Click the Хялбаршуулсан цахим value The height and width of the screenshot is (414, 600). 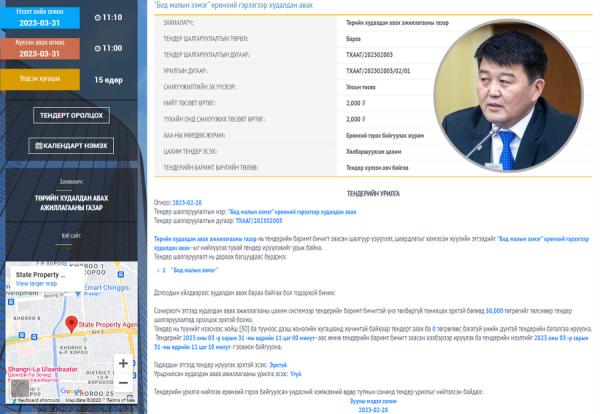(x=374, y=152)
